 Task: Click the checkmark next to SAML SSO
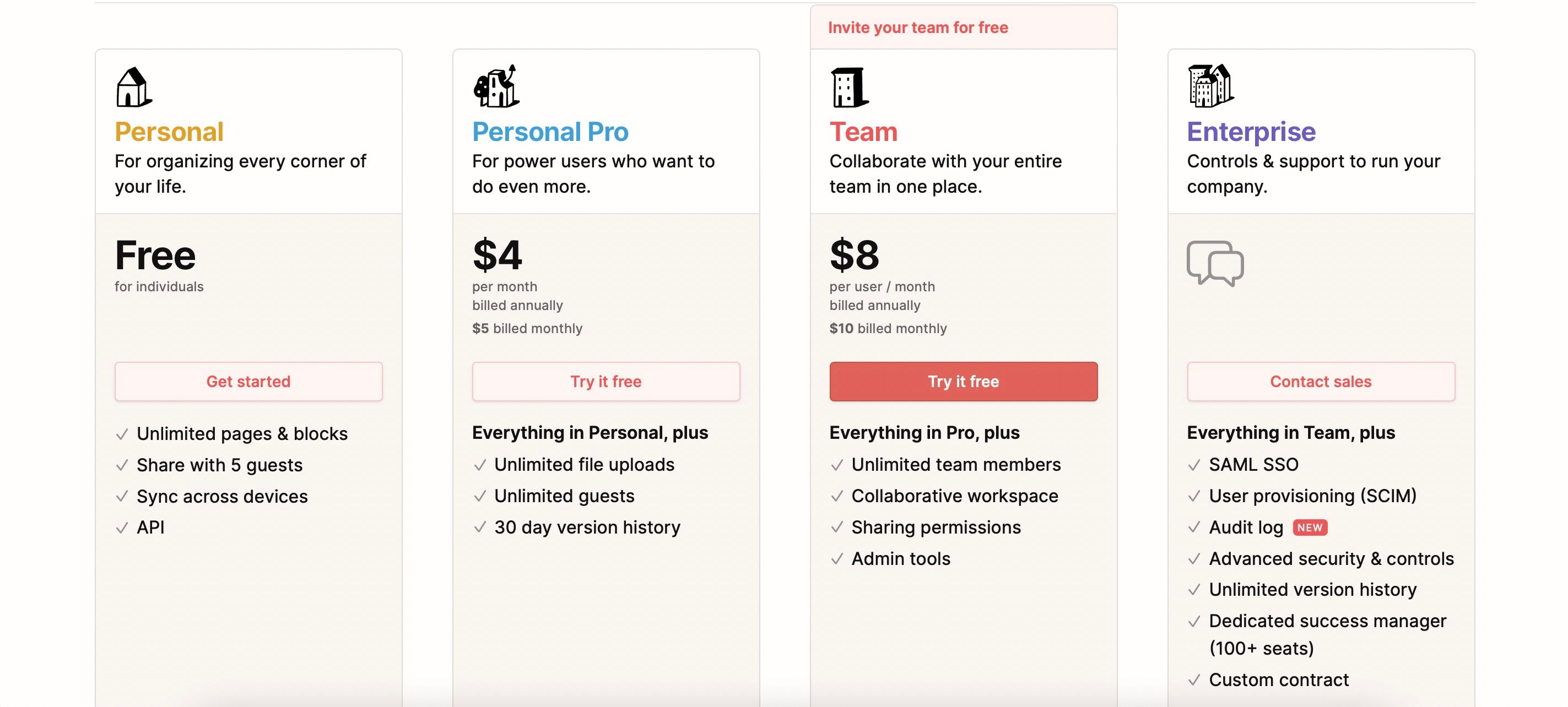pyautogui.click(x=1194, y=465)
